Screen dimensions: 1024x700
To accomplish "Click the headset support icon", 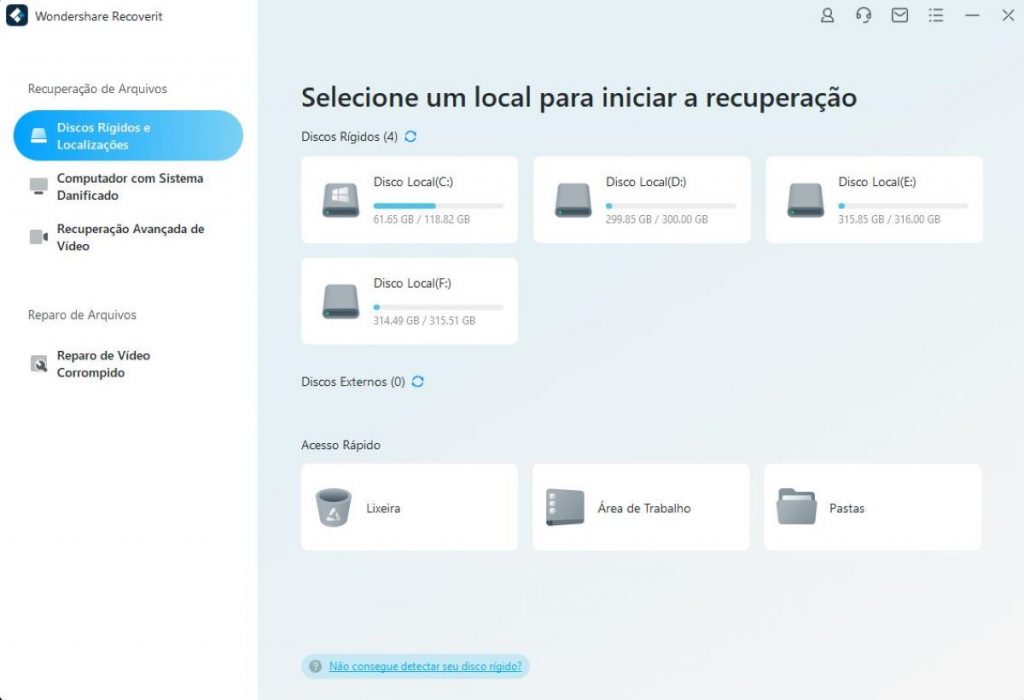I will (863, 15).
